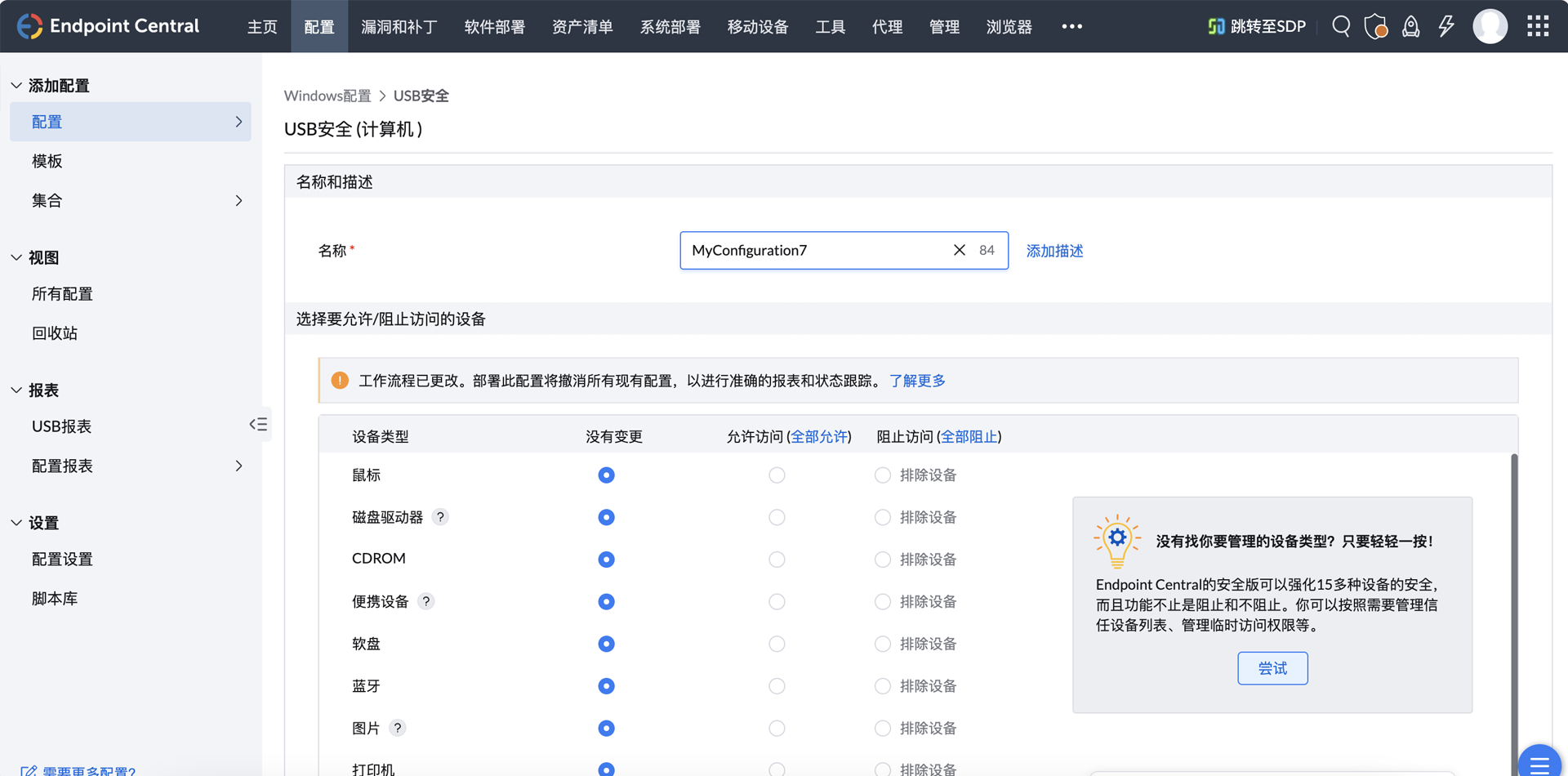The height and width of the screenshot is (776, 1568).
Task: Click help icon next to 磁盘驱动器
Action: click(x=440, y=517)
